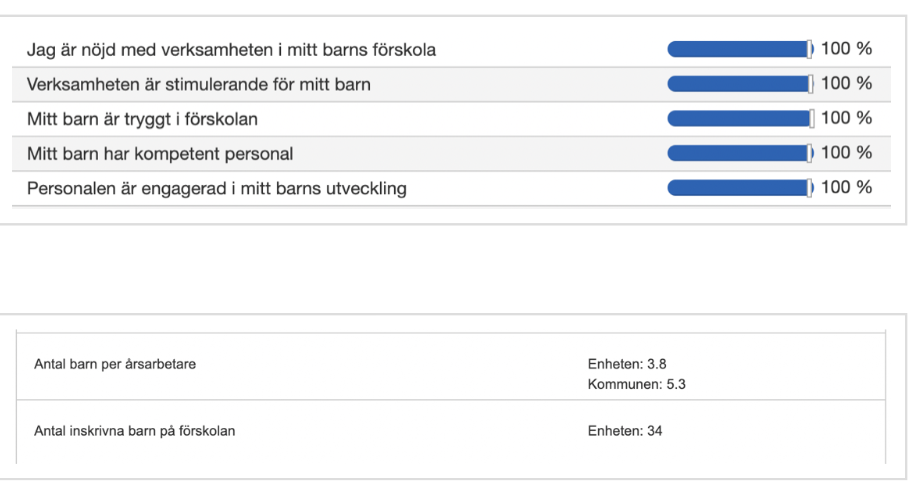Click 100 % beside "Mitt barn är tryggt"

pos(846,119)
